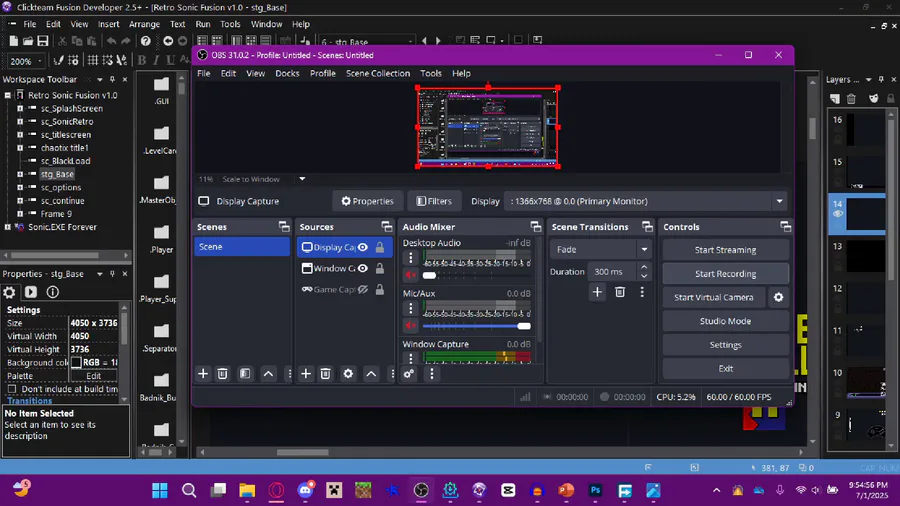The height and width of the screenshot is (506, 900).
Task: Open zoom 200% dropdown in Clickteam
Action: point(40,61)
